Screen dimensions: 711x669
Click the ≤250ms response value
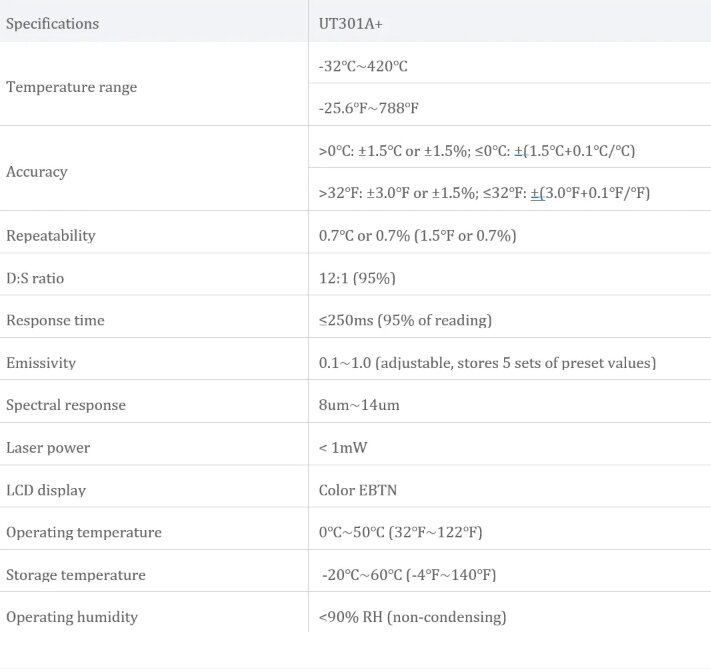tap(405, 321)
